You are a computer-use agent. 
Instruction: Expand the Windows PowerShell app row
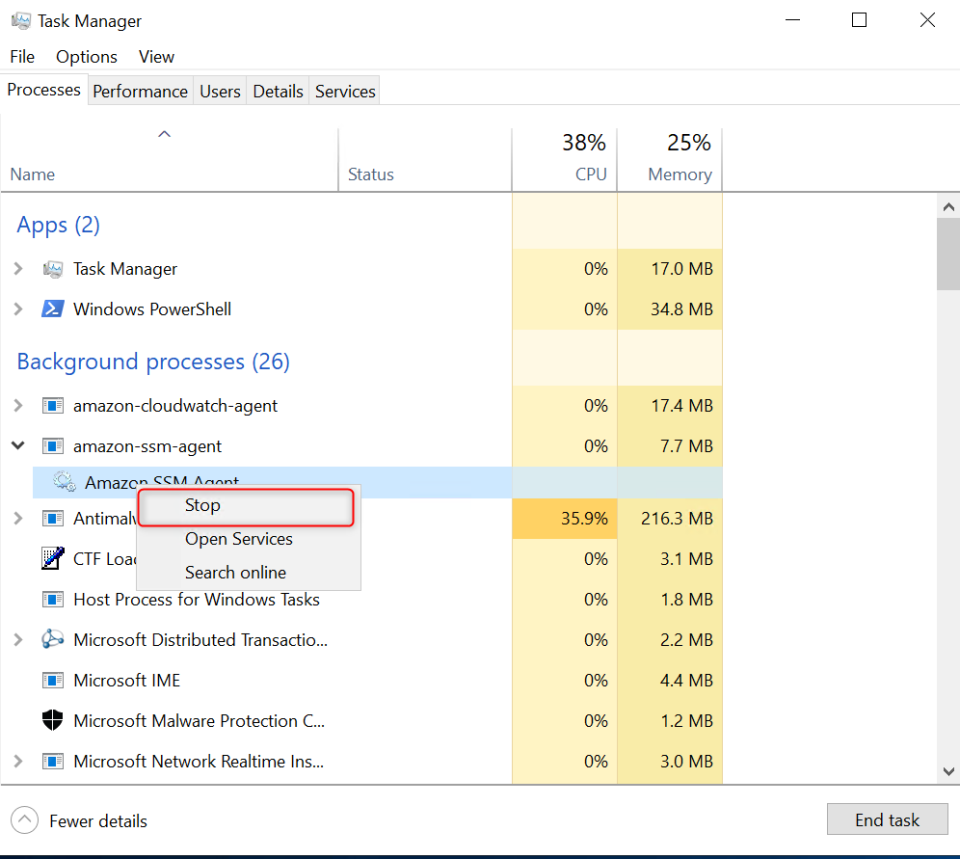coord(18,309)
